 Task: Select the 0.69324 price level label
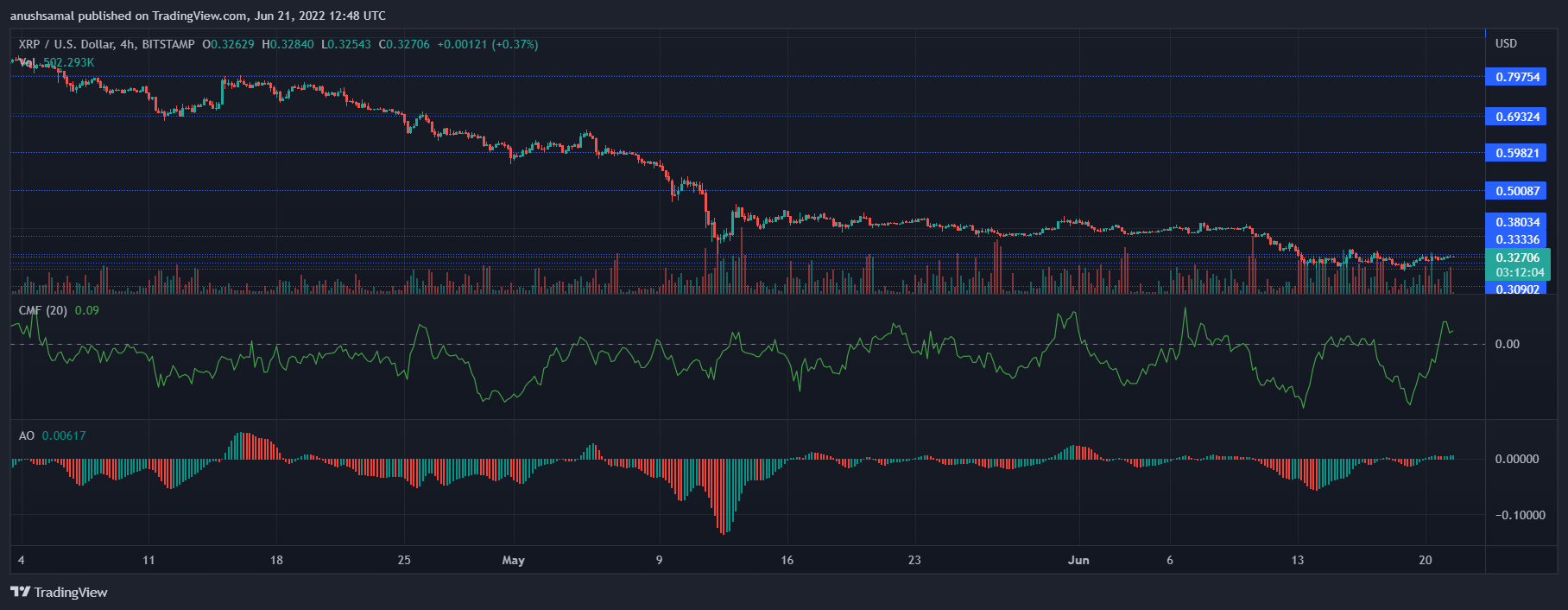[1517, 117]
